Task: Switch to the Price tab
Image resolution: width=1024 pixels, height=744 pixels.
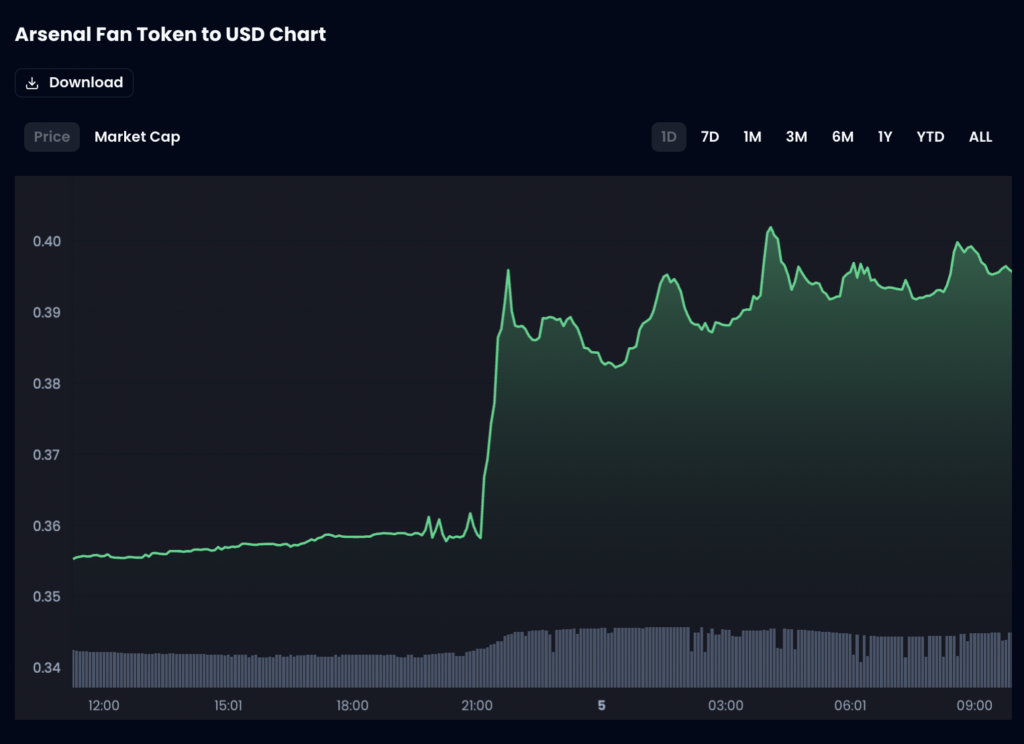Action: pyautogui.click(x=52, y=137)
